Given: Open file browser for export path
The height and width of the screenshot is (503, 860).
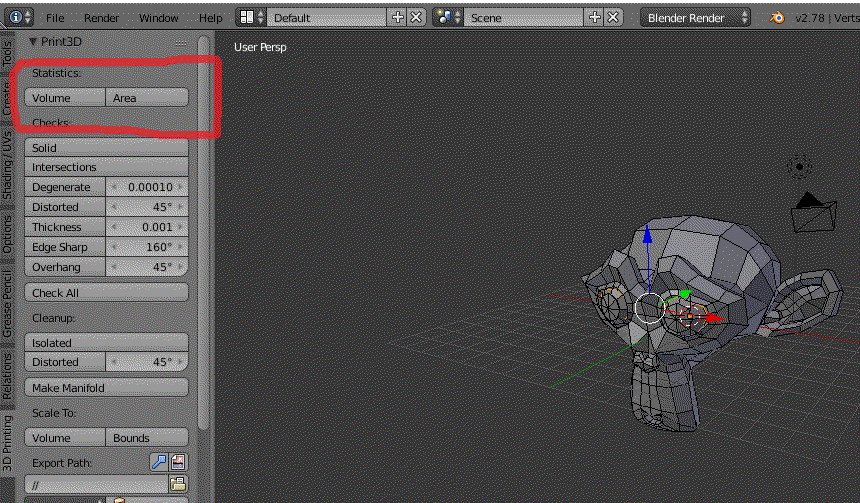Looking at the screenshot, I should 178,484.
